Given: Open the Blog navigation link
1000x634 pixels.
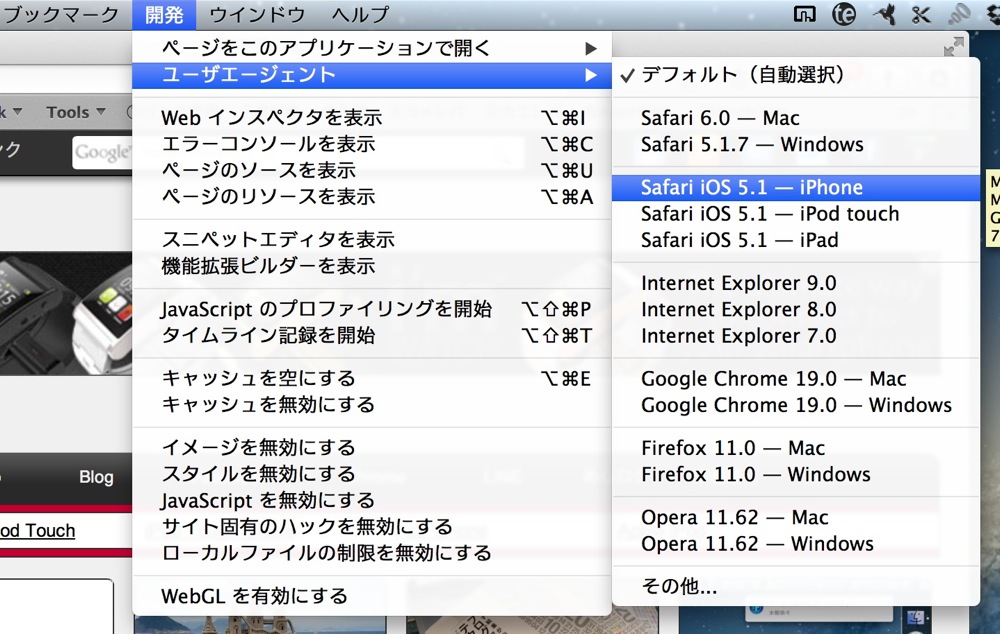Looking at the screenshot, I should [96, 477].
